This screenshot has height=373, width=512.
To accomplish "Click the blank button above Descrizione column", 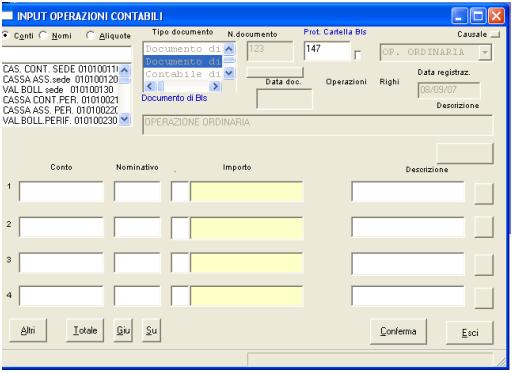I will [x=465, y=153].
